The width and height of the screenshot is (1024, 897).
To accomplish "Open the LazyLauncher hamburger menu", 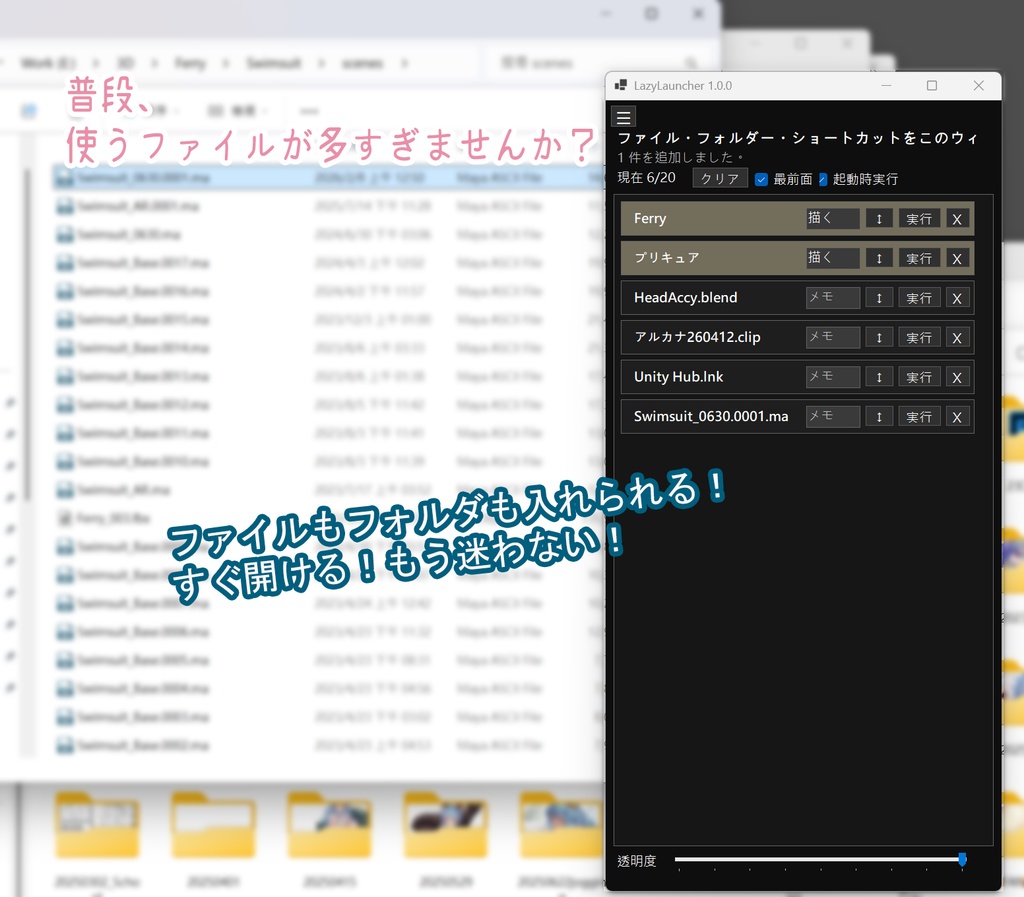I will (x=624, y=115).
